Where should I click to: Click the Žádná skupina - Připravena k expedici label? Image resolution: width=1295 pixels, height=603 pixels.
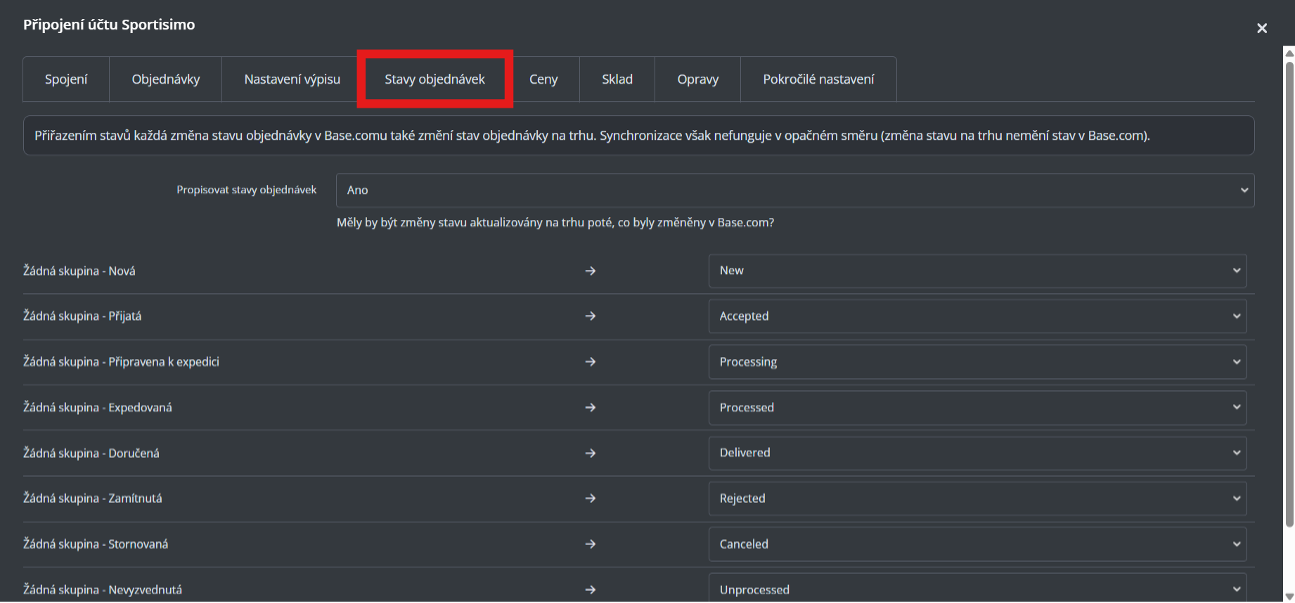(x=121, y=362)
